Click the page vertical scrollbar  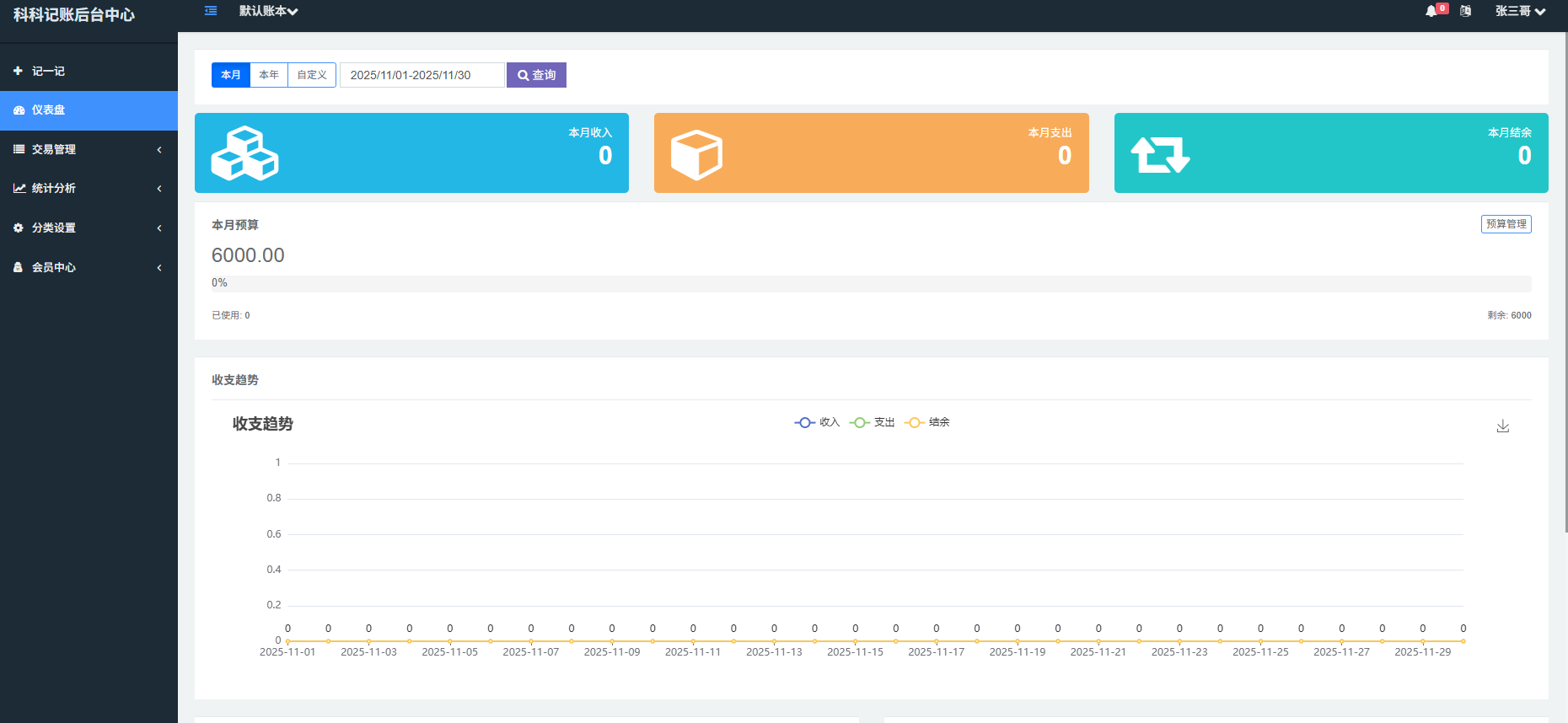(1565, 282)
